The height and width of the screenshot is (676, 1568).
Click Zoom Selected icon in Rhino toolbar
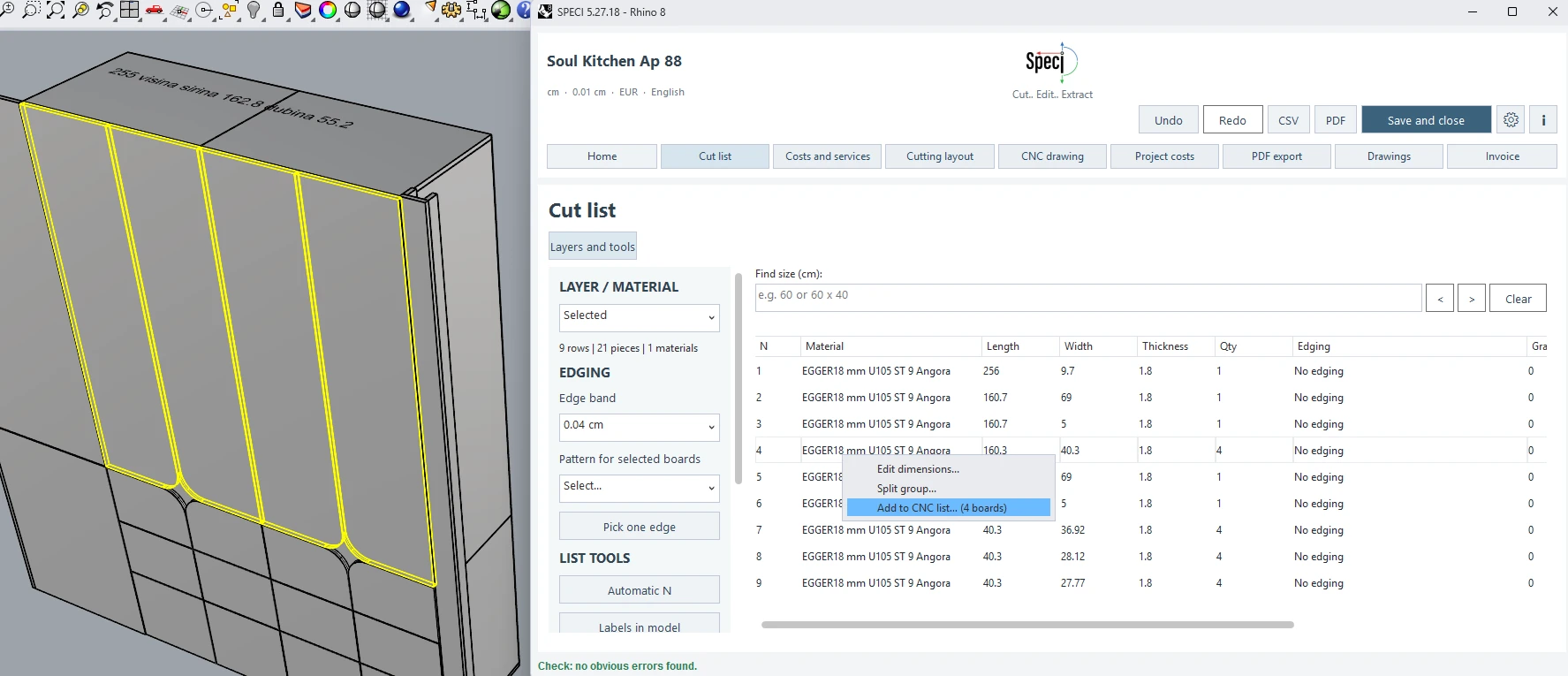pyautogui.click(x=80, y=10)
